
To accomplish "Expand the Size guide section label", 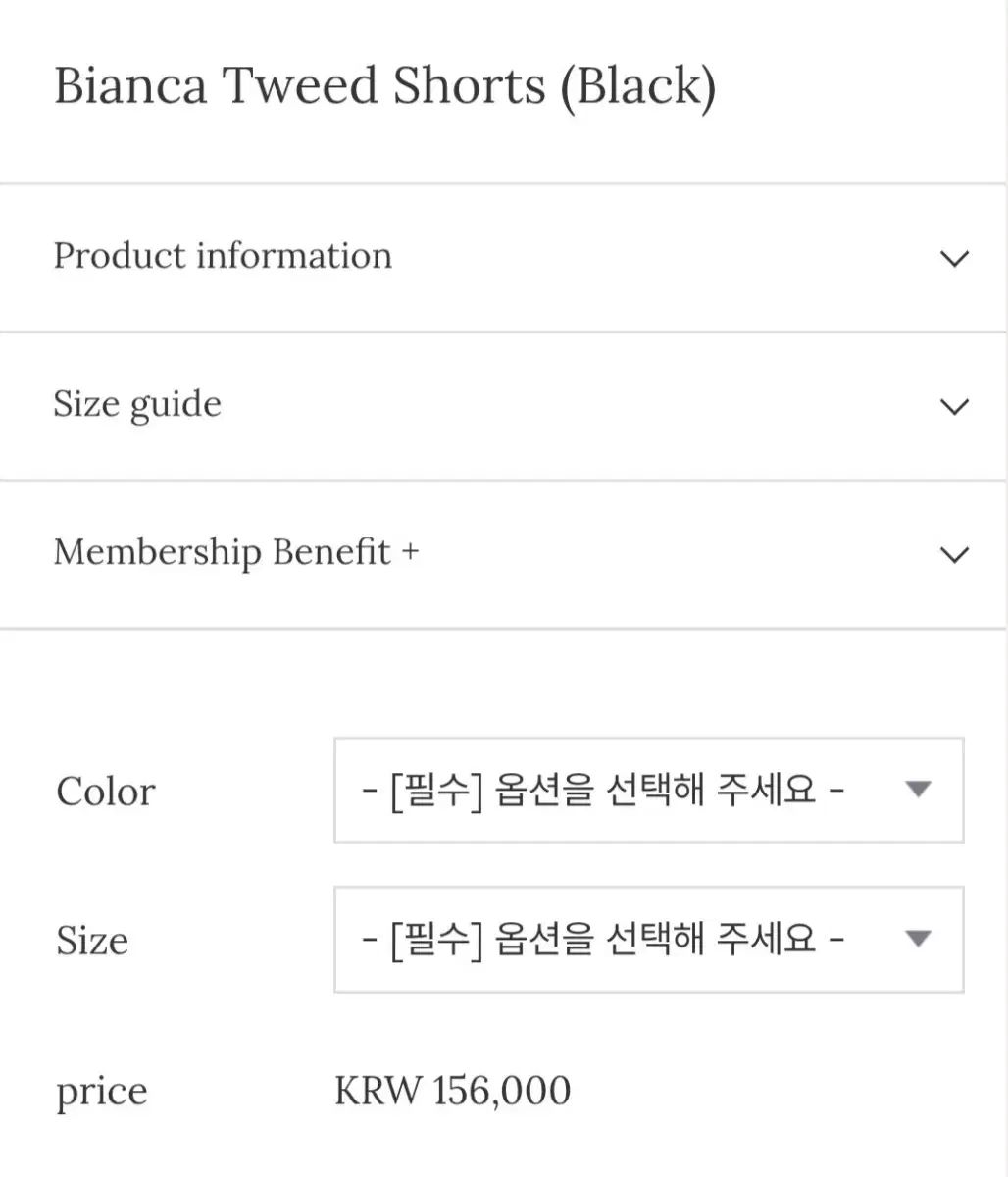I will [x=137, y=405].
